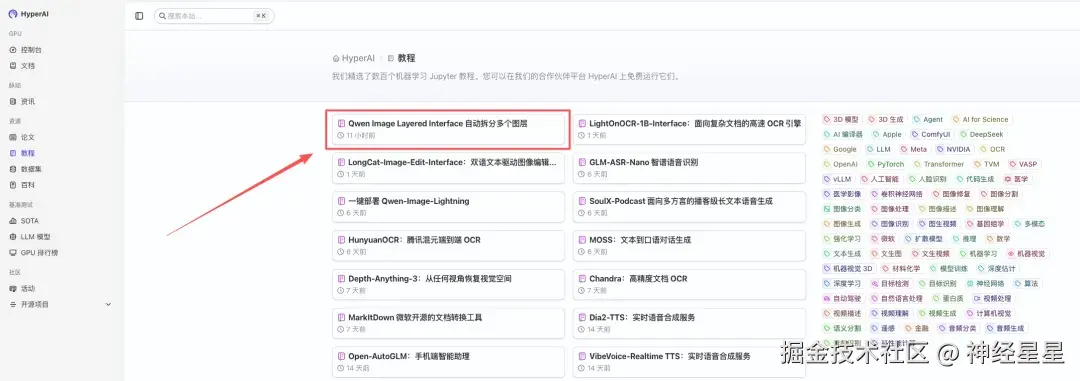Click the 百科 sidebar icon
1080x381 pixels.
point(13,185)
